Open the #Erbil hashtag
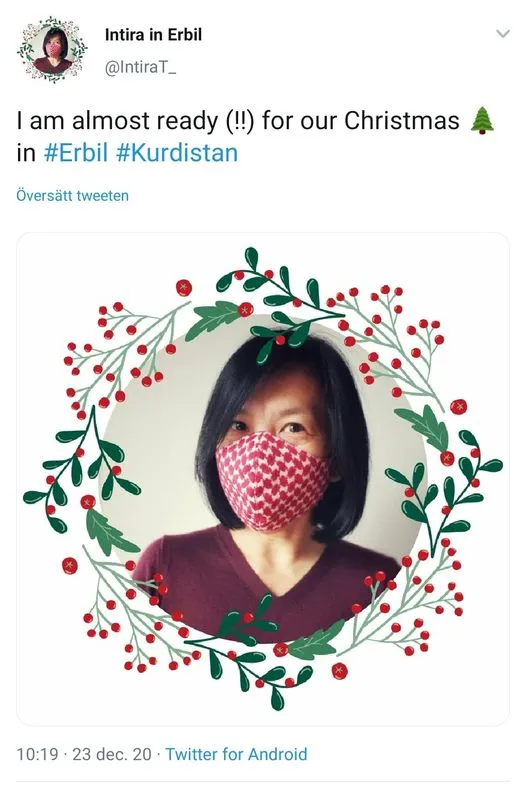The image size is (526, 786). [x=76, y=152]
